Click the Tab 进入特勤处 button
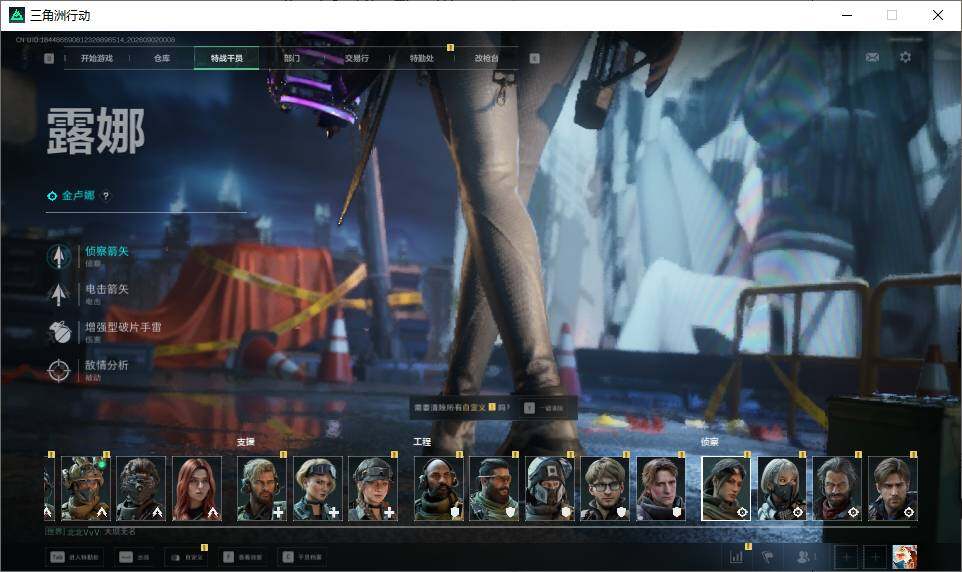Image resolution: width=962 pixels, height=572 pixels. 75,557
